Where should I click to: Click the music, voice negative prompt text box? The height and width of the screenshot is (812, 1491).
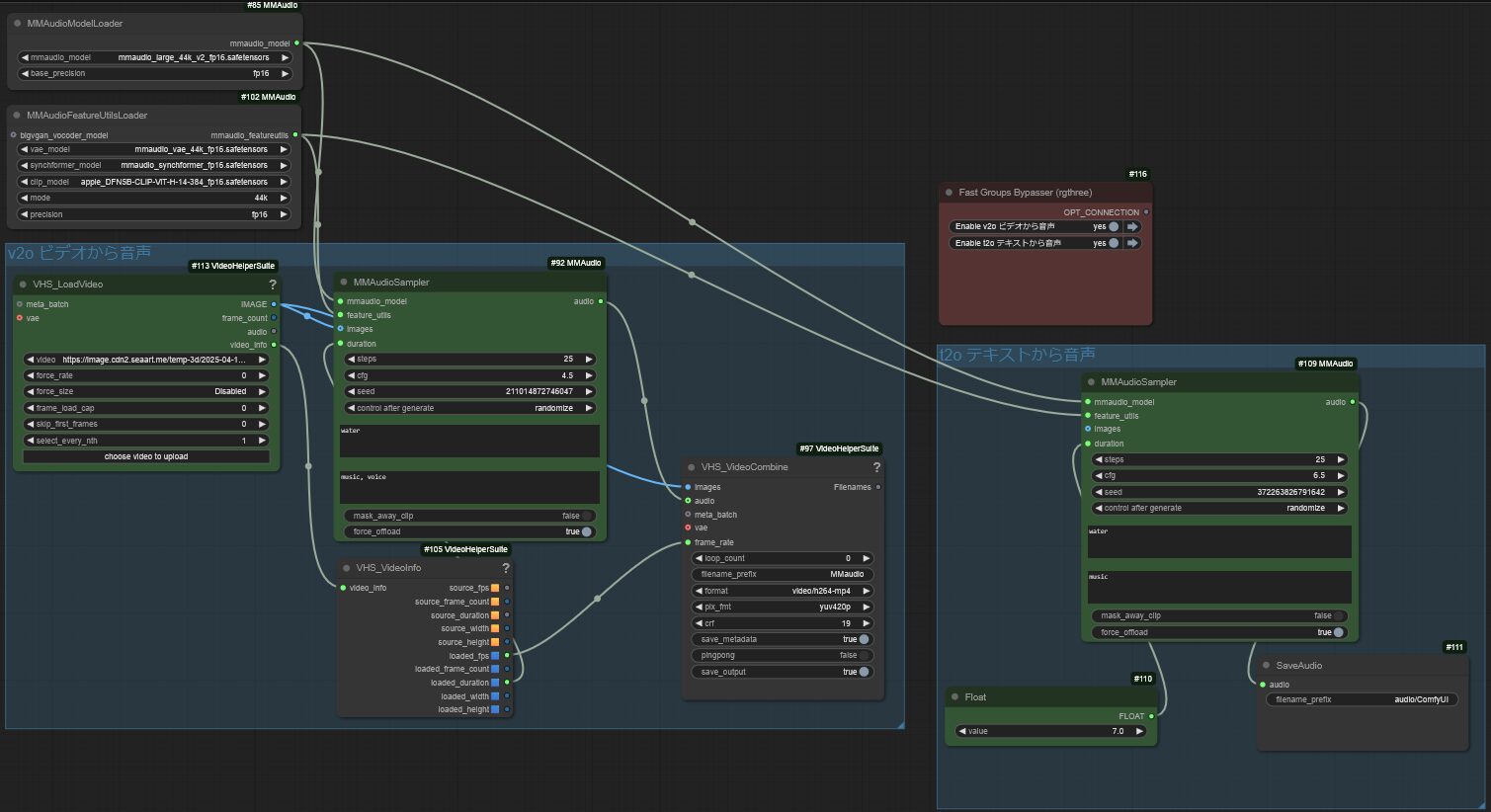pyautogui.click(x=469, y=487)
